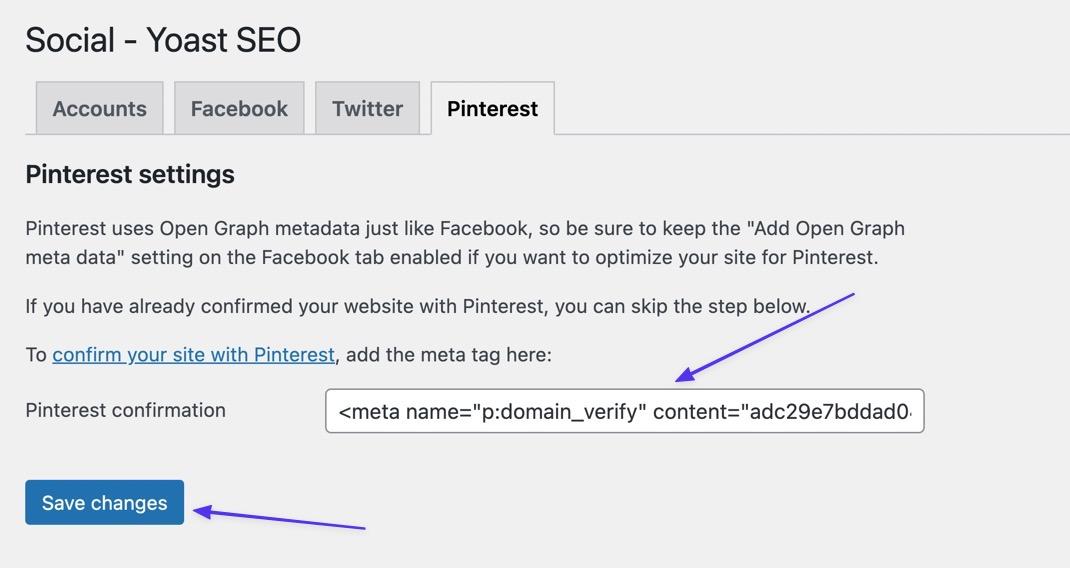Select the Pinterest tab
Image resolution: width=1070 pixels, height=568 pixels.
click(492, 109)
